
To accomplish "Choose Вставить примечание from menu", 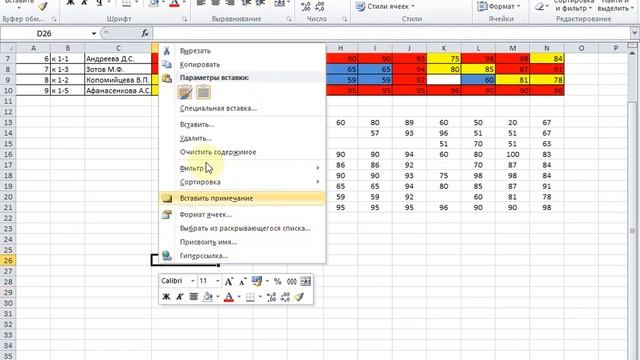I will 242,198.
